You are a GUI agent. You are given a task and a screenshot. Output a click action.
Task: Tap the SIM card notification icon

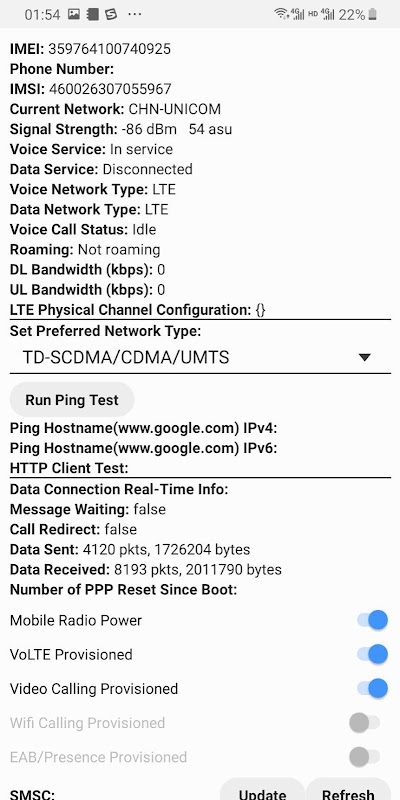point(92,14)
